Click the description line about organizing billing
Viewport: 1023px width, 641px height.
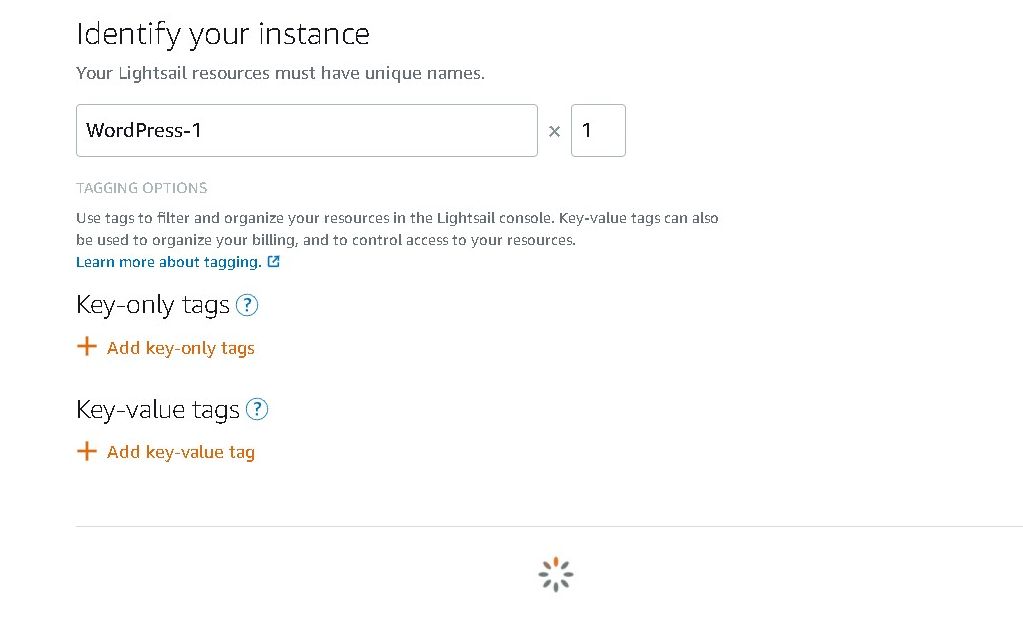(x=326, y=240)
